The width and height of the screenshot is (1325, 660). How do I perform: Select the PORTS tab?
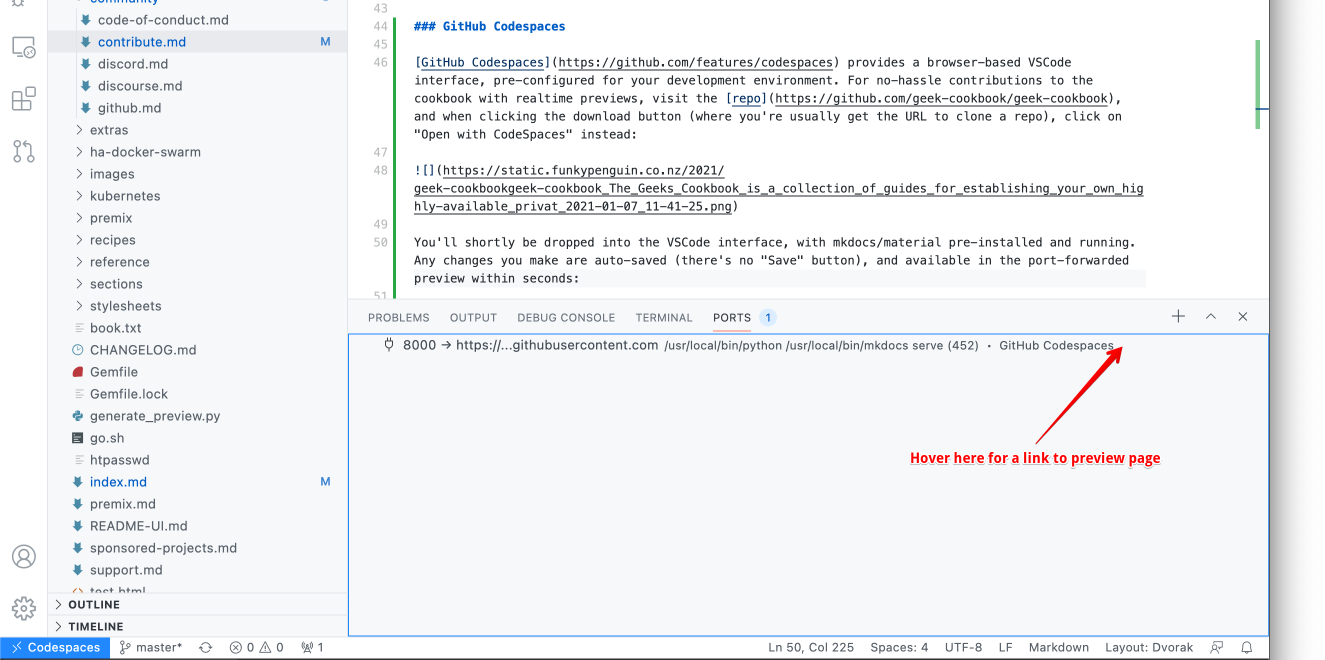pyautogui.click(x=732, y=318)
